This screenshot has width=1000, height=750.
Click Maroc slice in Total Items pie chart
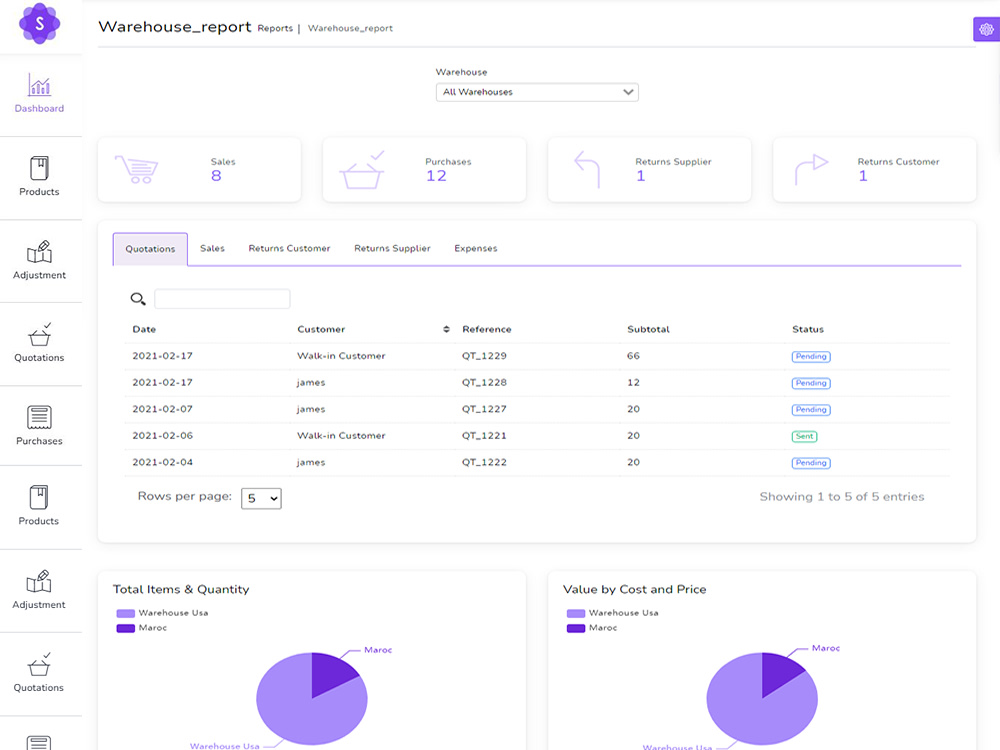[330, 672]
